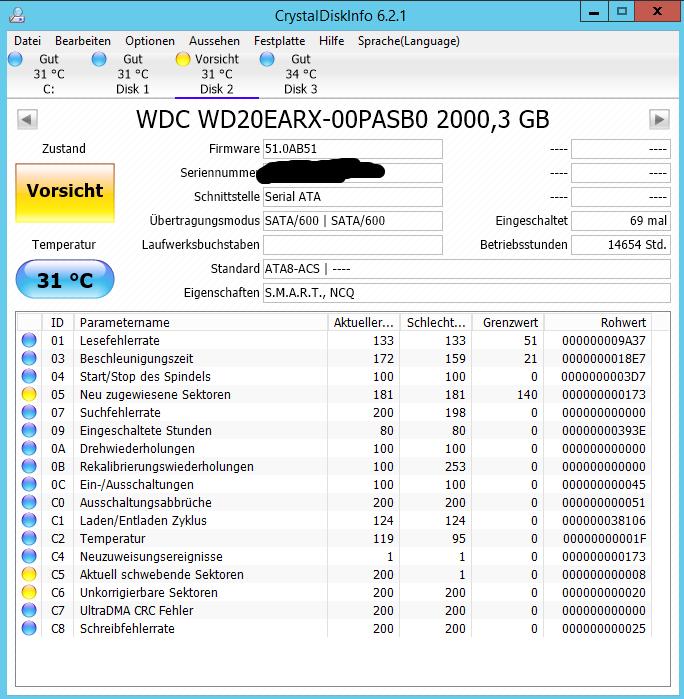This screenshot has width=684, height=699.
Task: Switch to Disk 2 Vorsicht tab
Action: [217, 74]
